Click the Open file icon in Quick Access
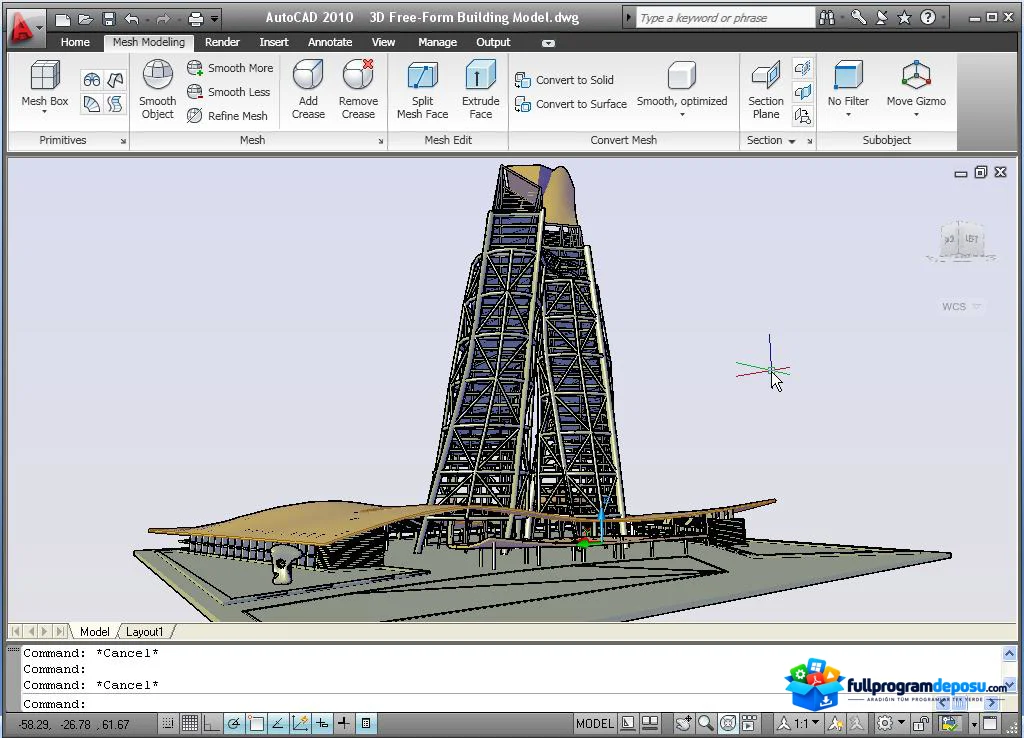This screenshot has width=1024, height=738. (x=86, y=19)
